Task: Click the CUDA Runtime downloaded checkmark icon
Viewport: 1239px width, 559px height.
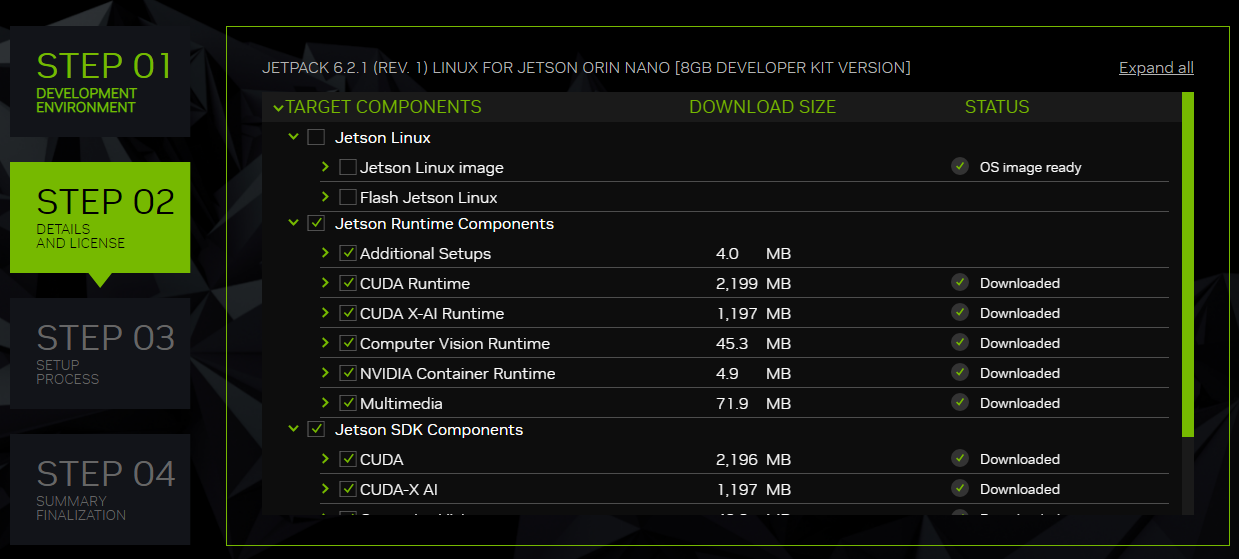Action: coord(960,283)
